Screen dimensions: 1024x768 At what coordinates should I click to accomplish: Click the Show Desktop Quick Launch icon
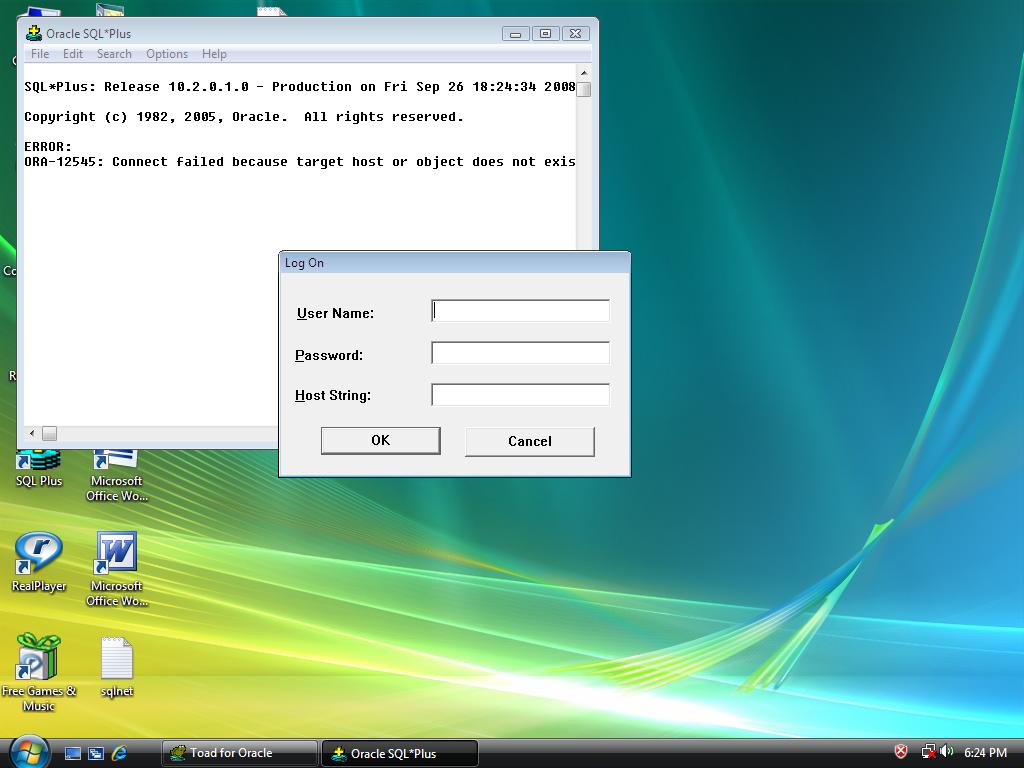pyautogui.click(x=73, y=753)
